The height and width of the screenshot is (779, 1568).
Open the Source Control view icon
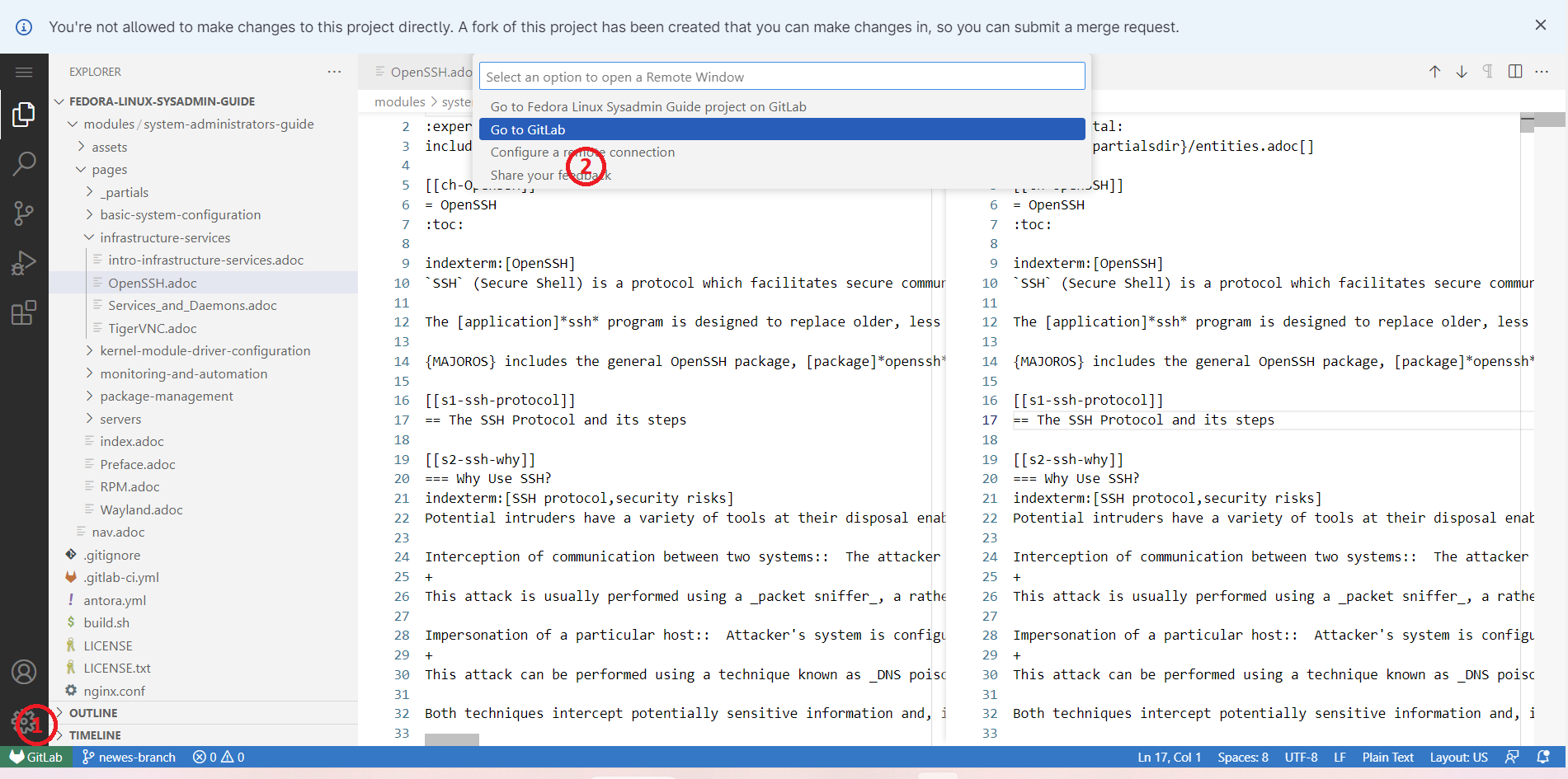24,214
